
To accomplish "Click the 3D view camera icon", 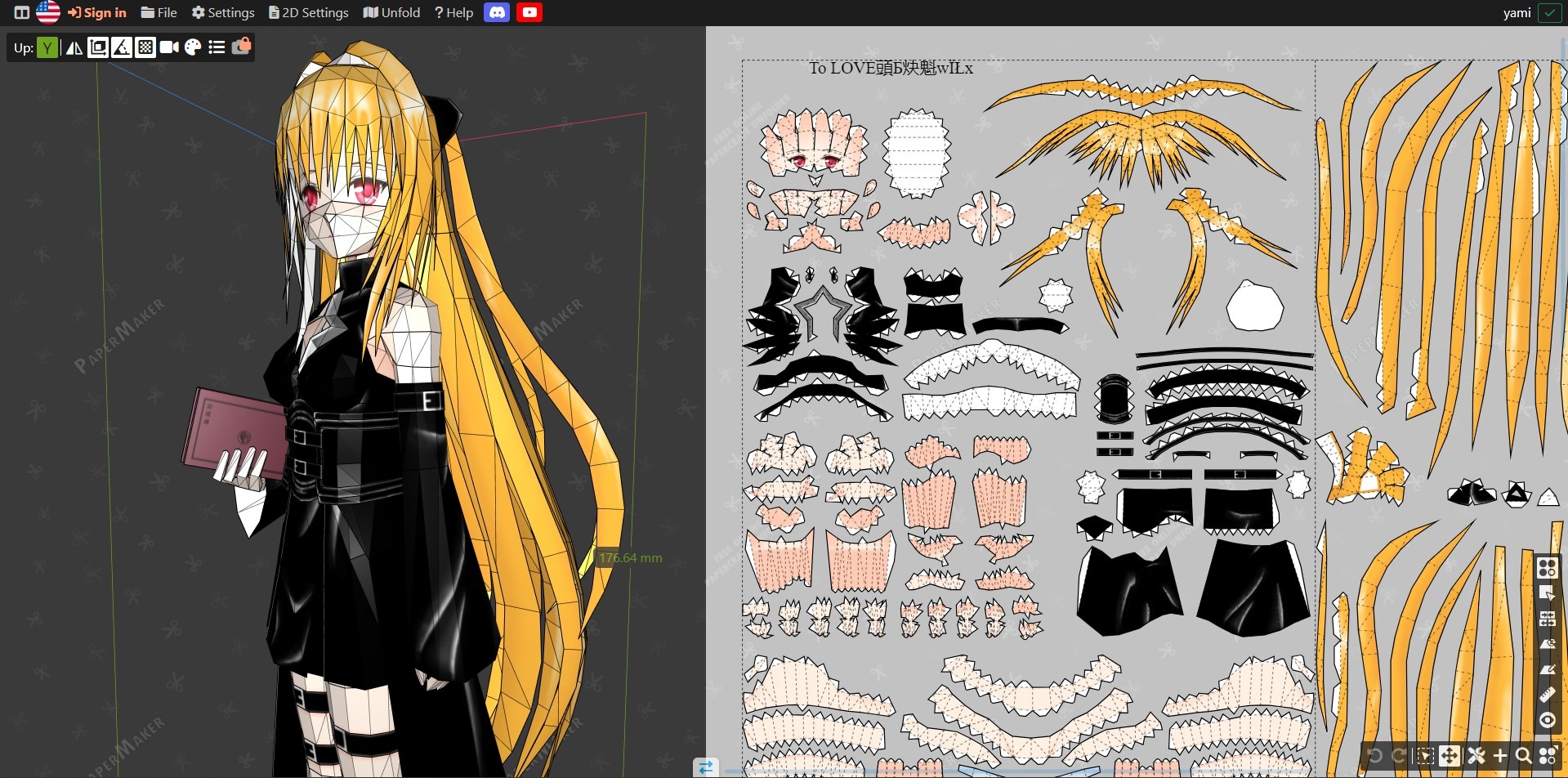I will pos(169,47).
